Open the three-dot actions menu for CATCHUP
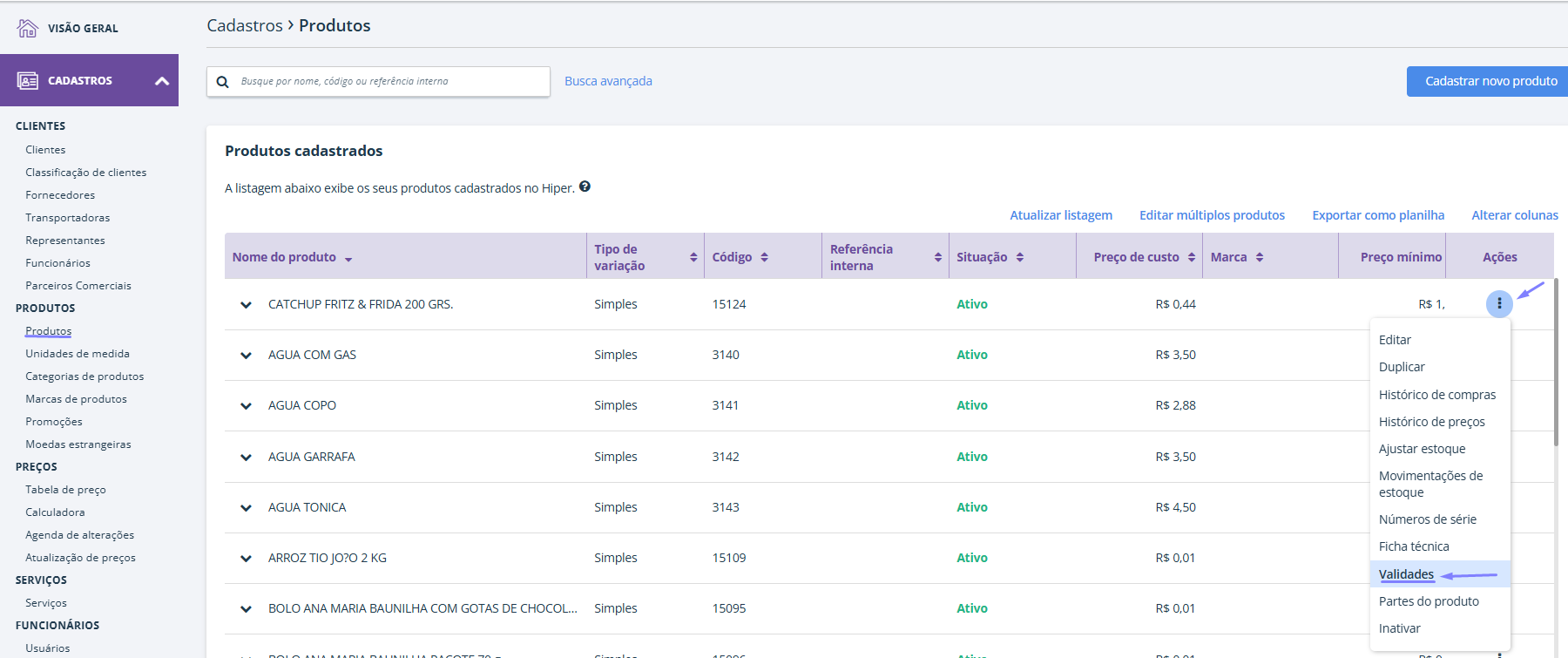The height and width of the screenshot is (658, 1568). coord(1499,304)
